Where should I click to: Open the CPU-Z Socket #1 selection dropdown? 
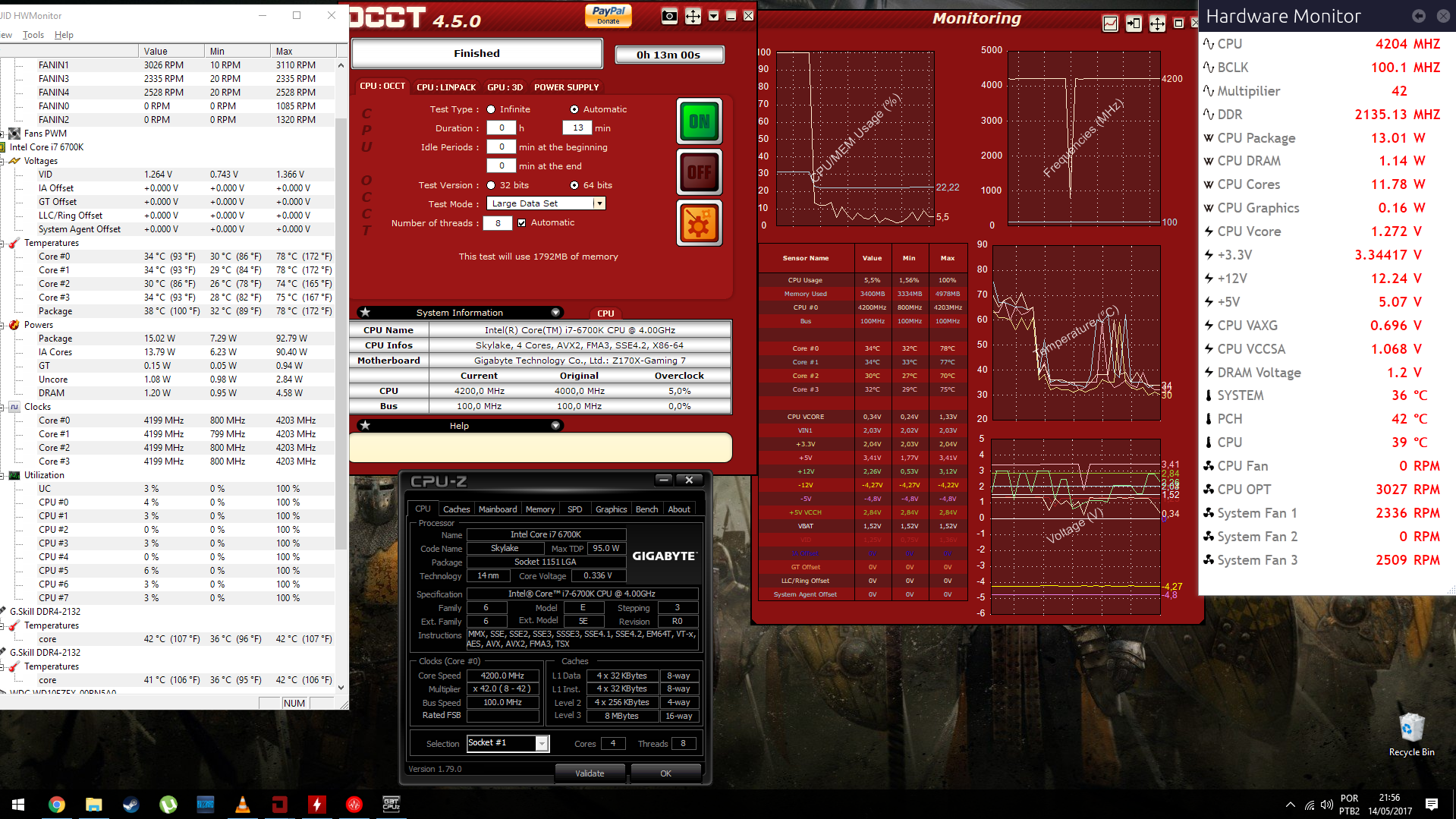(542, 743)
